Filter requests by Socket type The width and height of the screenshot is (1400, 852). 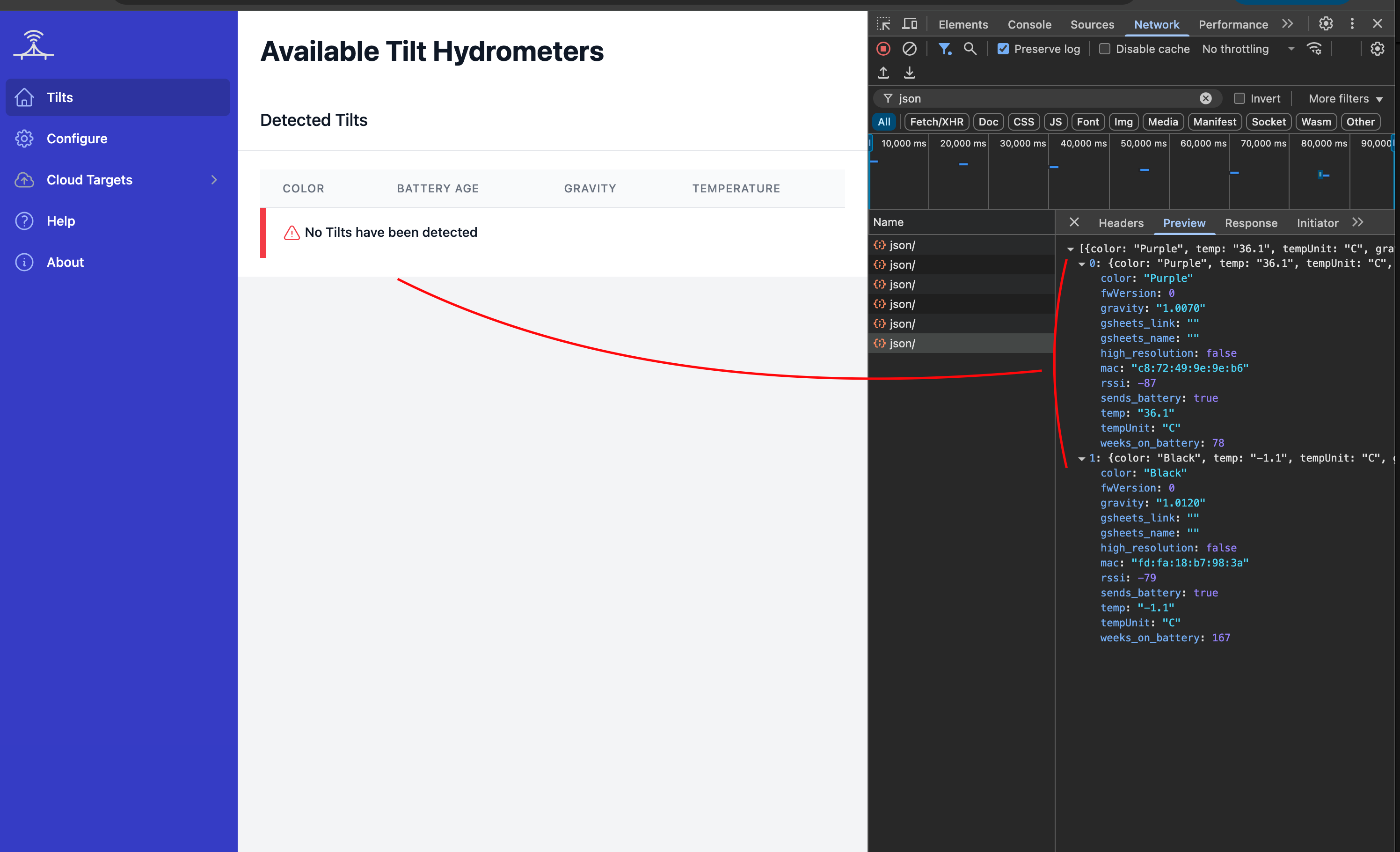point(1268,122)
